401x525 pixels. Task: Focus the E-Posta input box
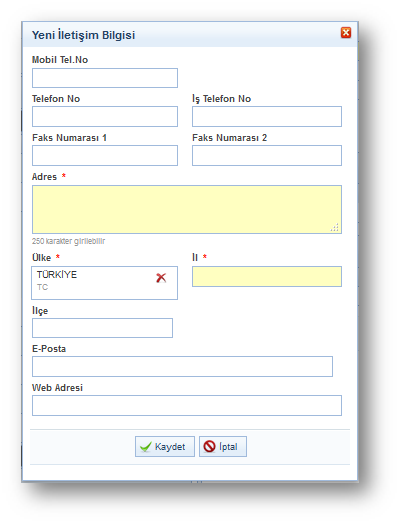point(182,366)
